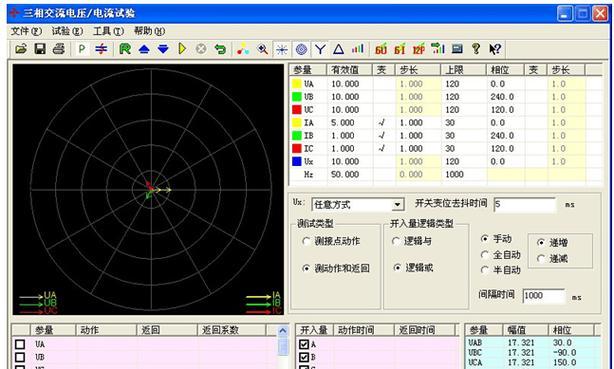The image size is (614, 369).
Task: Click the yellow UA color swatch
Action: click(x=297, y=84)
